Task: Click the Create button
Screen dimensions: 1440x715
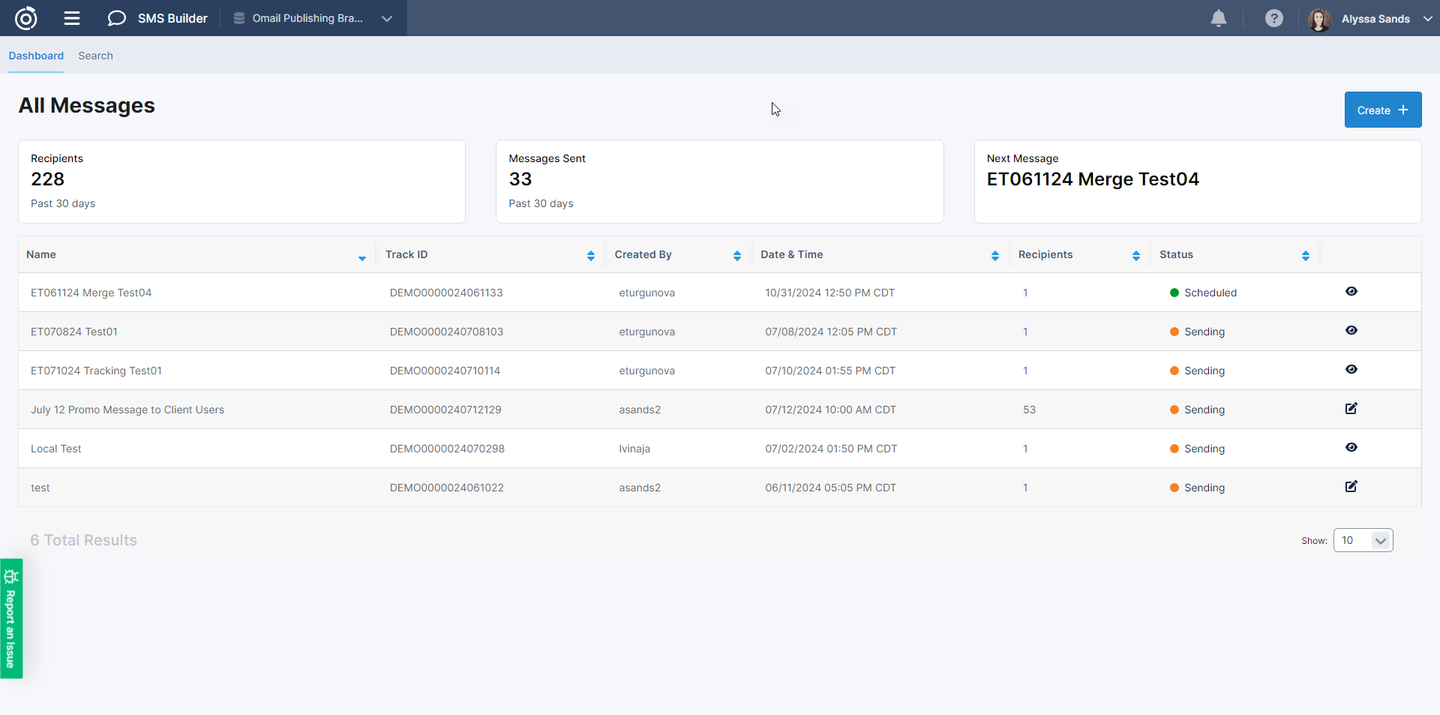Action: (x=1382, y=110)
